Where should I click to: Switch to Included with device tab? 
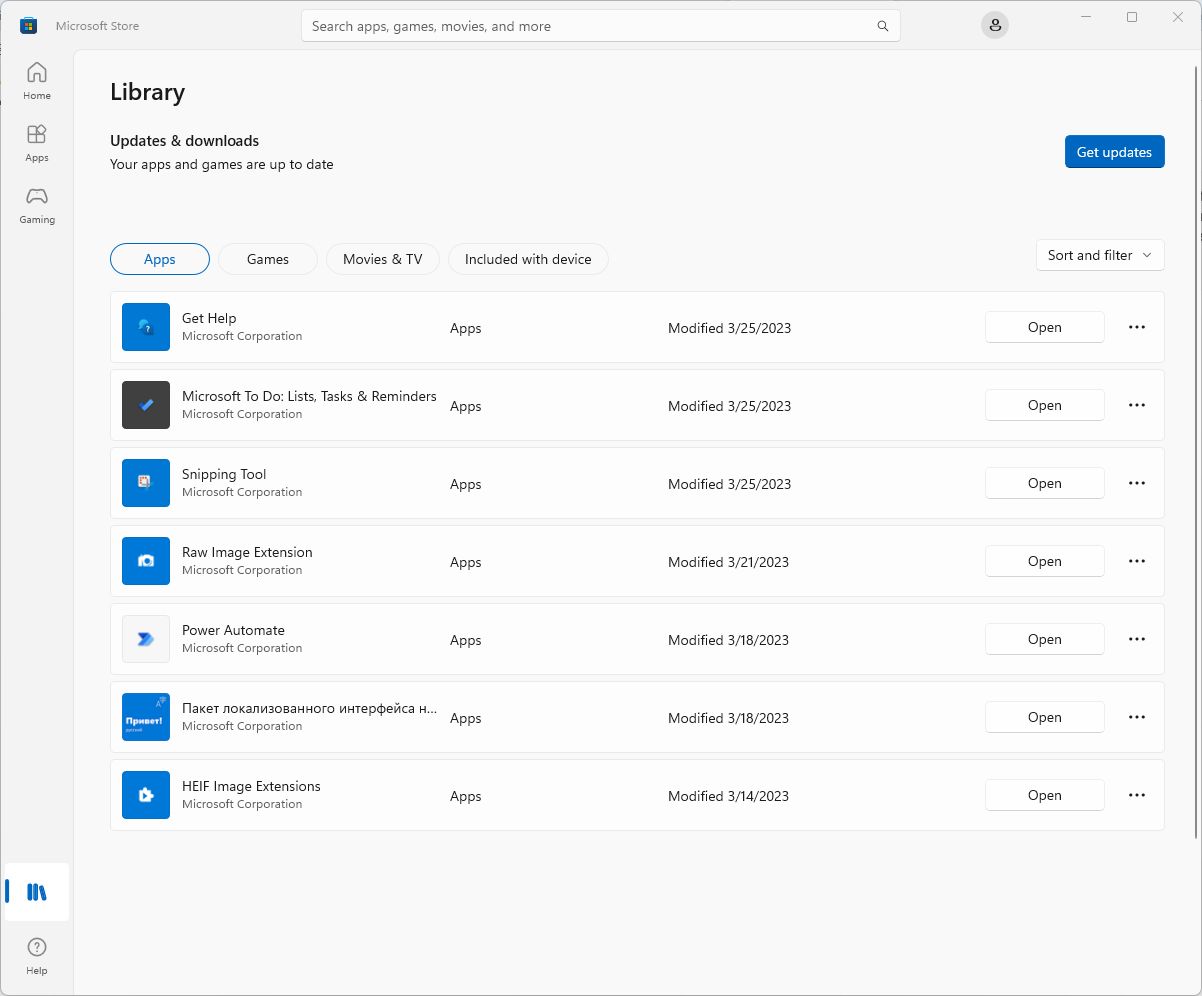(x=528, y=259)
